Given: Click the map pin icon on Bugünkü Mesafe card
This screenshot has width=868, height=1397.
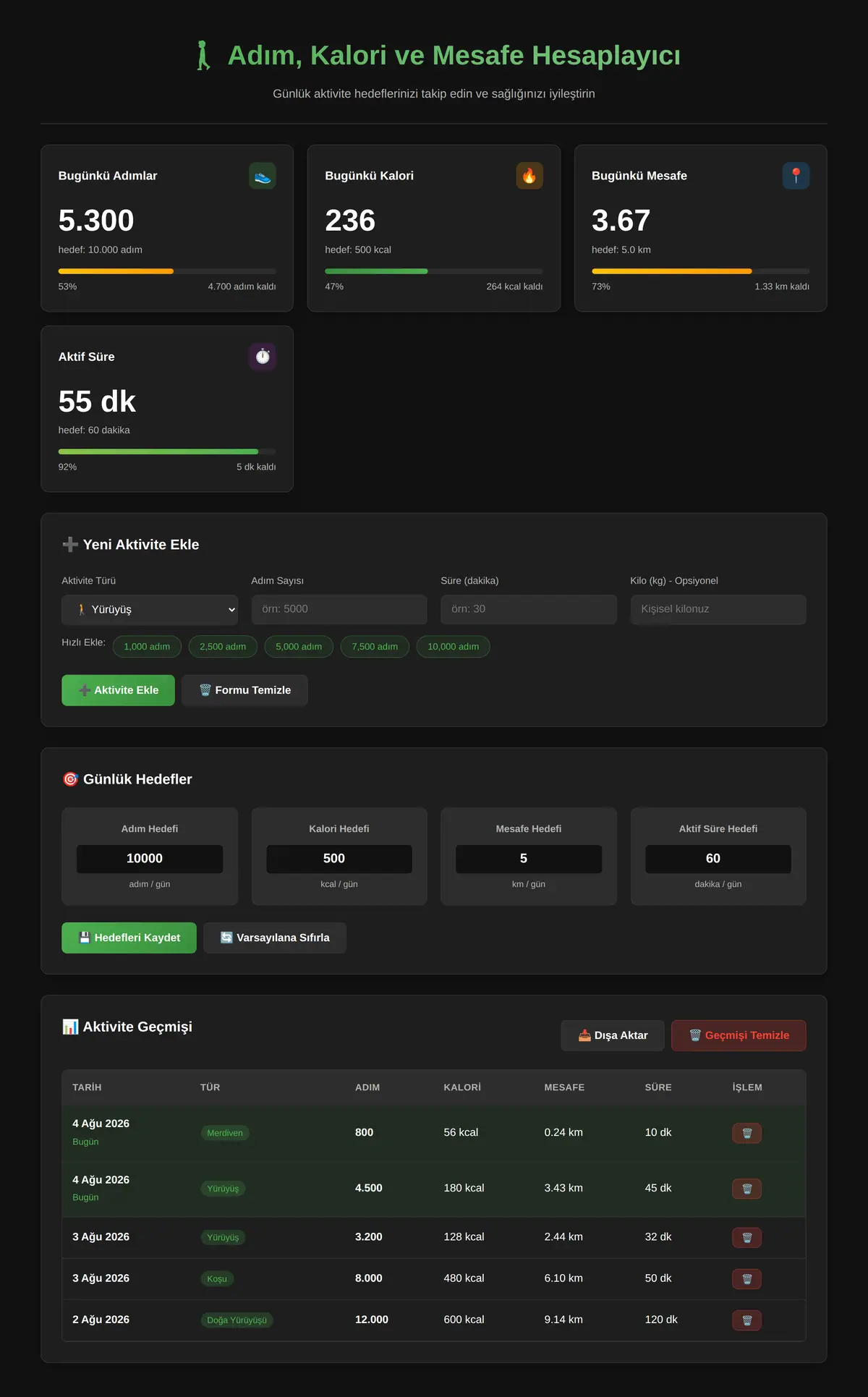Looking at the screenshot, I should point(796,176).
